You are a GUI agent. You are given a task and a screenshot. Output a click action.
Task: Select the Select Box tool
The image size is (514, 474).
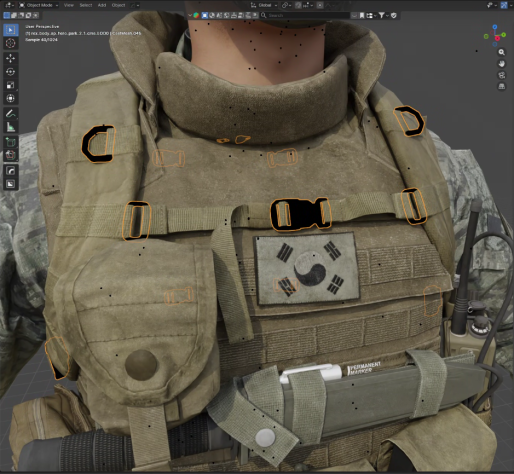pyautogui.click(x=10, y=30)
